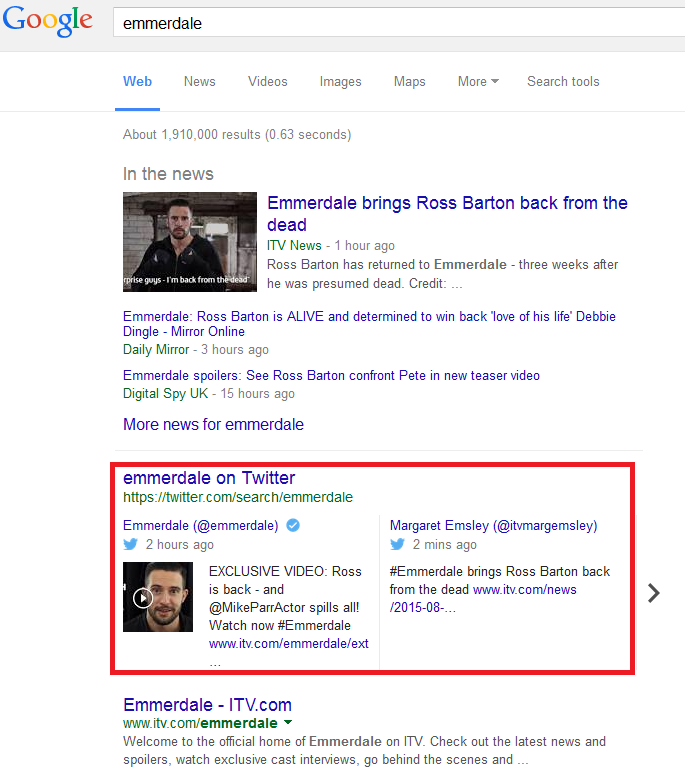This screenshot has width=685, height=779.
Task: Open the 'Ross Barton is ALIVE' Mirror Online article
Action: pos(369,324)
